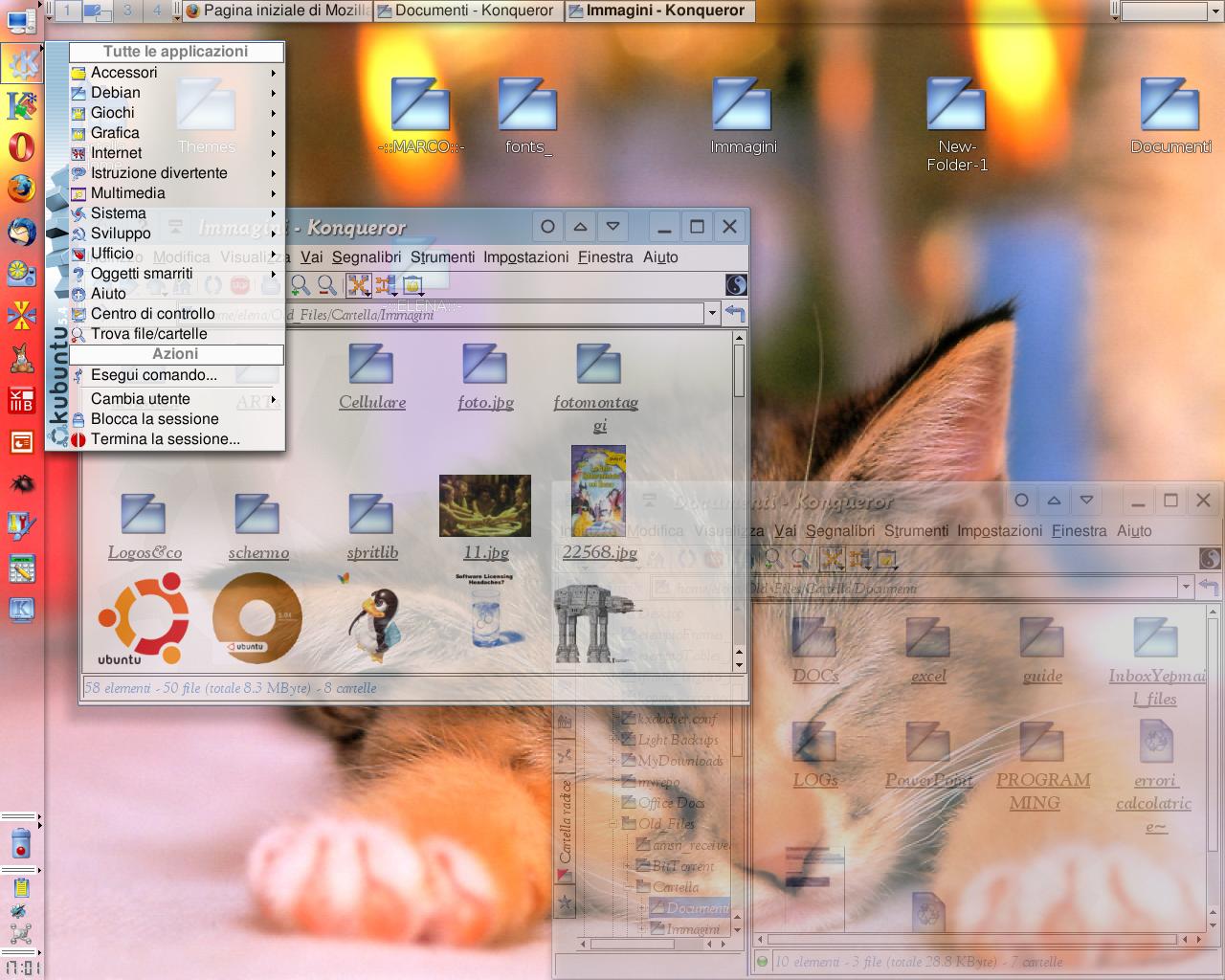Launch K3b from the side panel

[x=21, y=400]
